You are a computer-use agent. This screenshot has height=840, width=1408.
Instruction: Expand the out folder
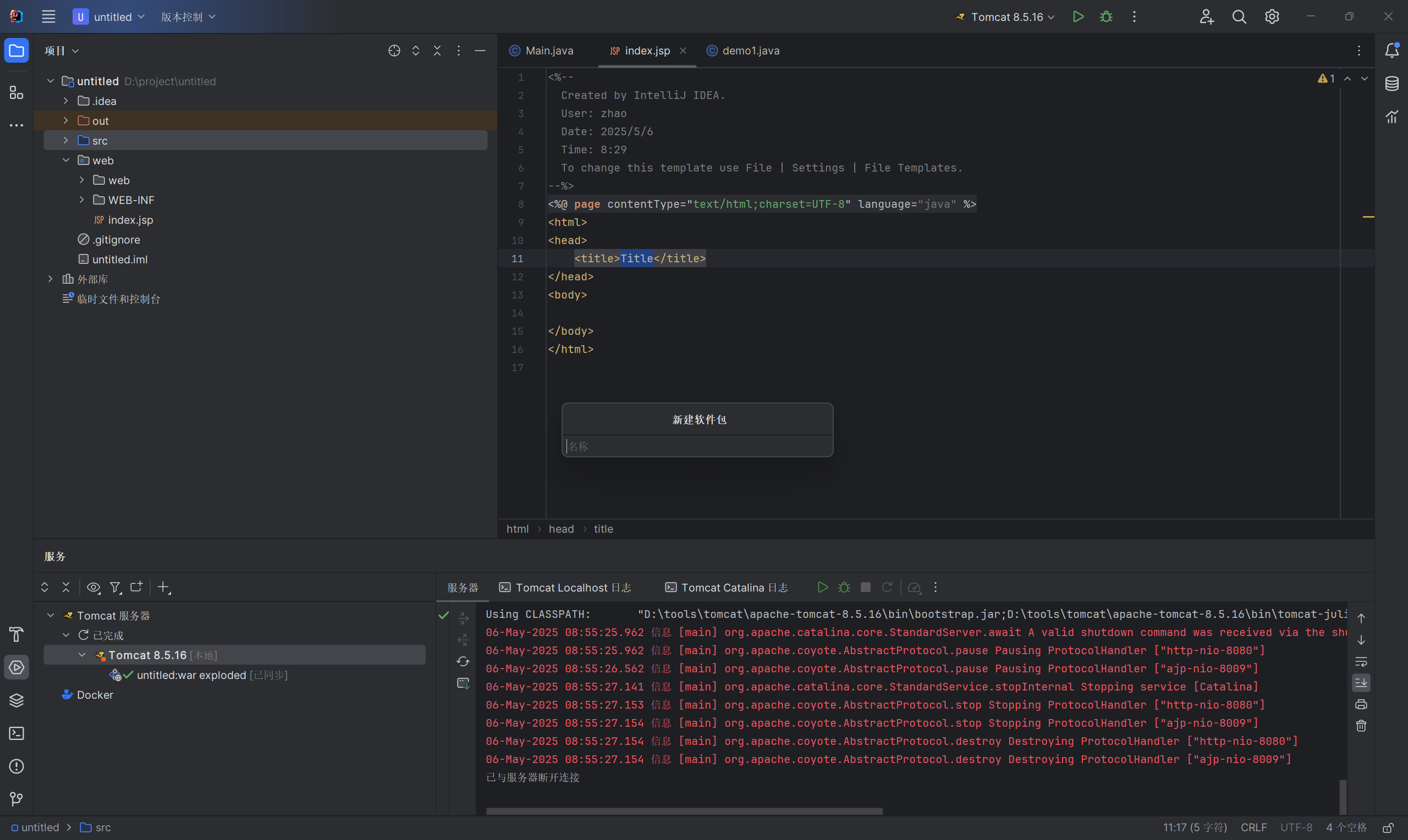65,120
